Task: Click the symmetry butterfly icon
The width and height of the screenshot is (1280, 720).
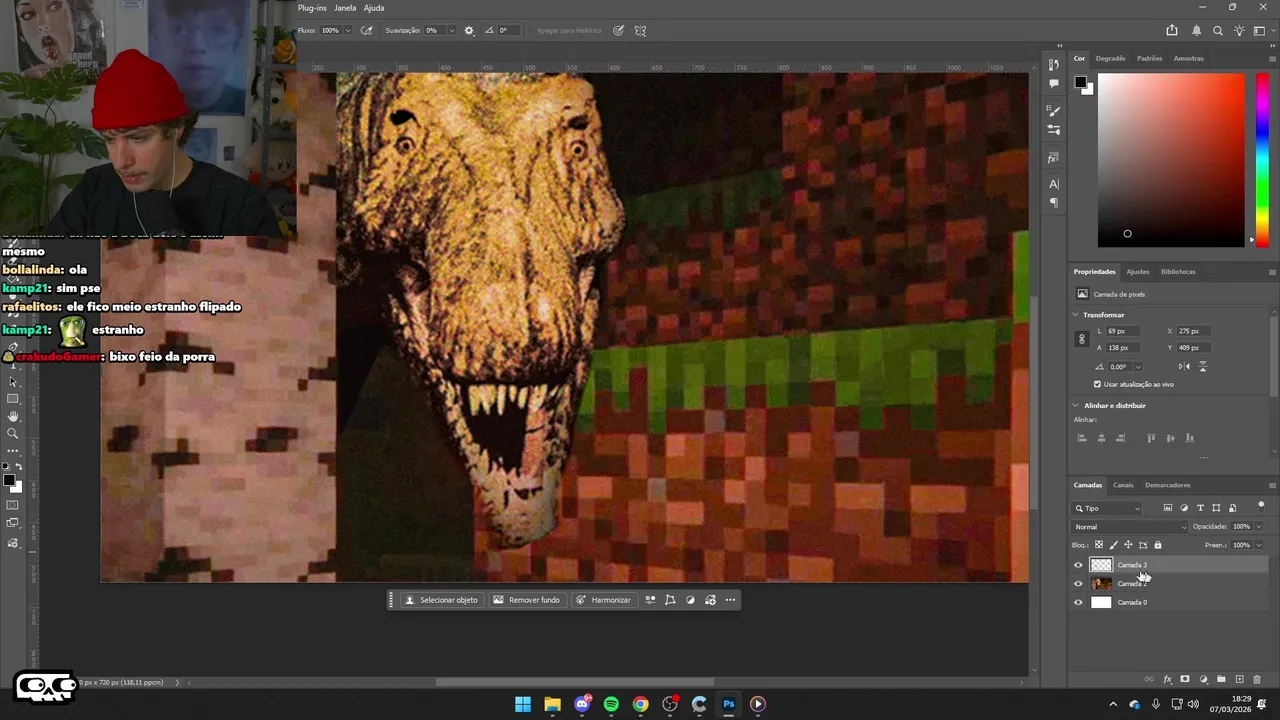Action: 640,30
